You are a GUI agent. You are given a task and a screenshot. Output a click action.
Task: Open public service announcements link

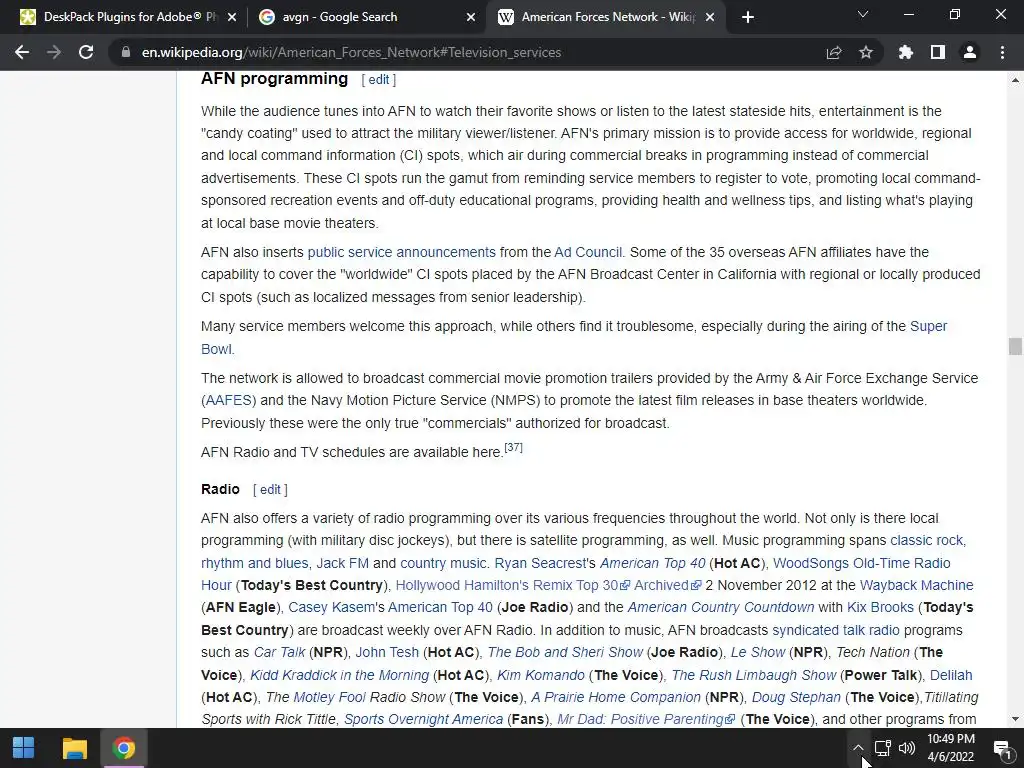click(x=402, y=252)
